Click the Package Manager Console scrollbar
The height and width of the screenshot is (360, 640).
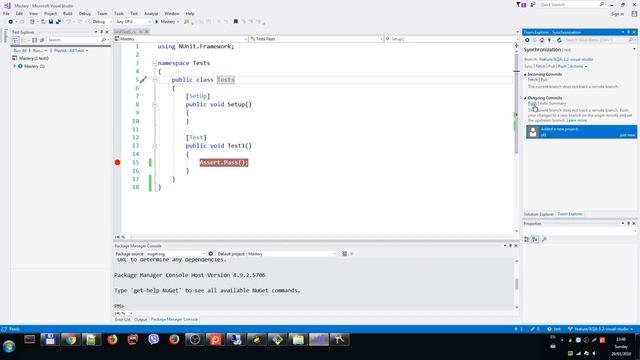(x=516, y=284)
